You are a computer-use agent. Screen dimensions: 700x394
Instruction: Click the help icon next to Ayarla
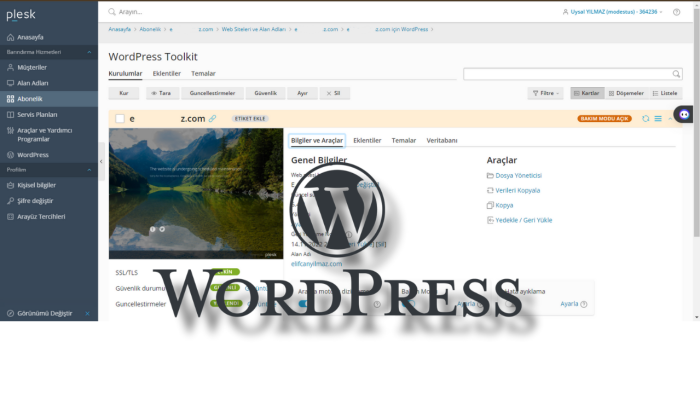pos(583,304)
